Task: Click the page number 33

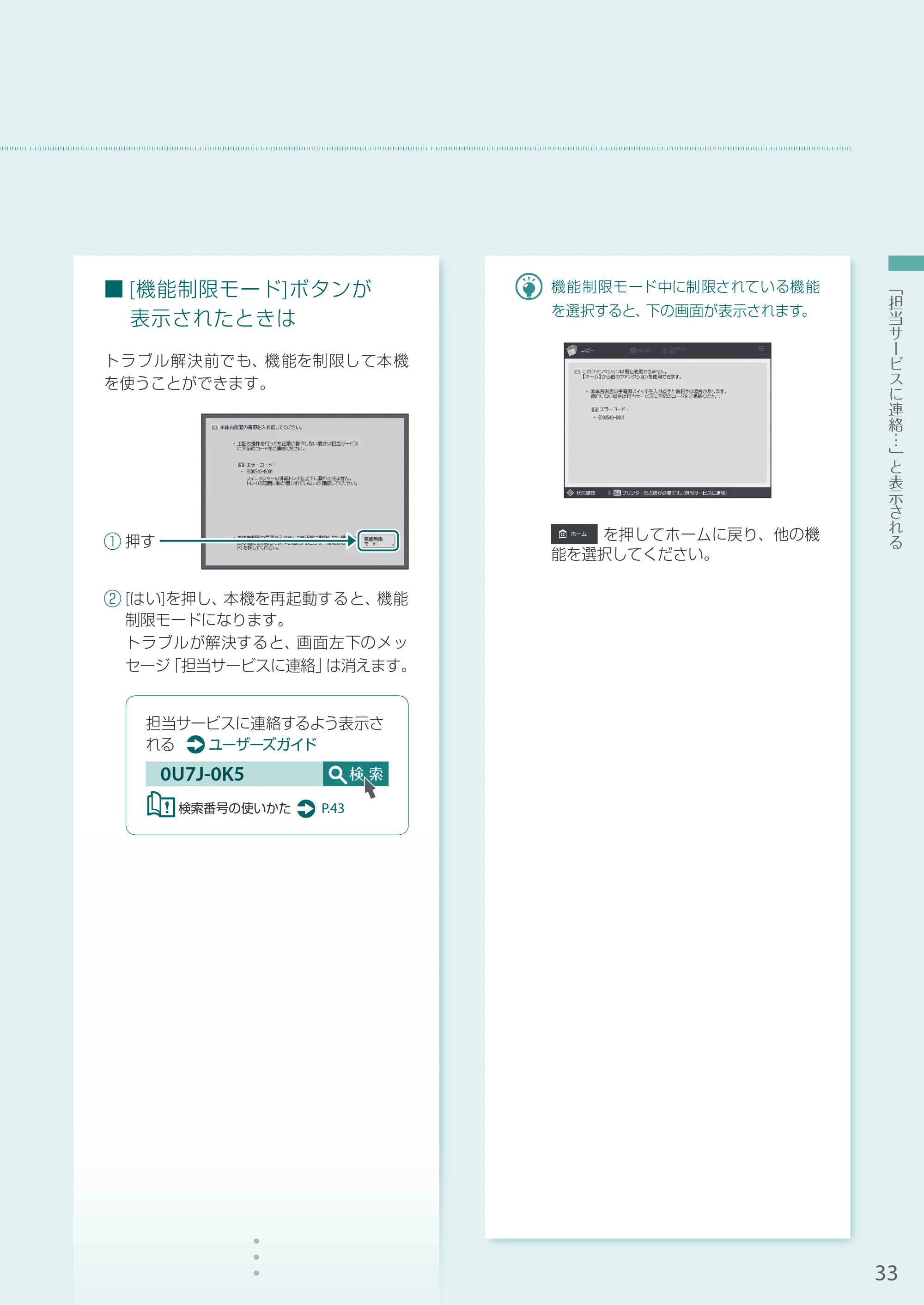Action: pyautogui.click(x=886, y=1273)
